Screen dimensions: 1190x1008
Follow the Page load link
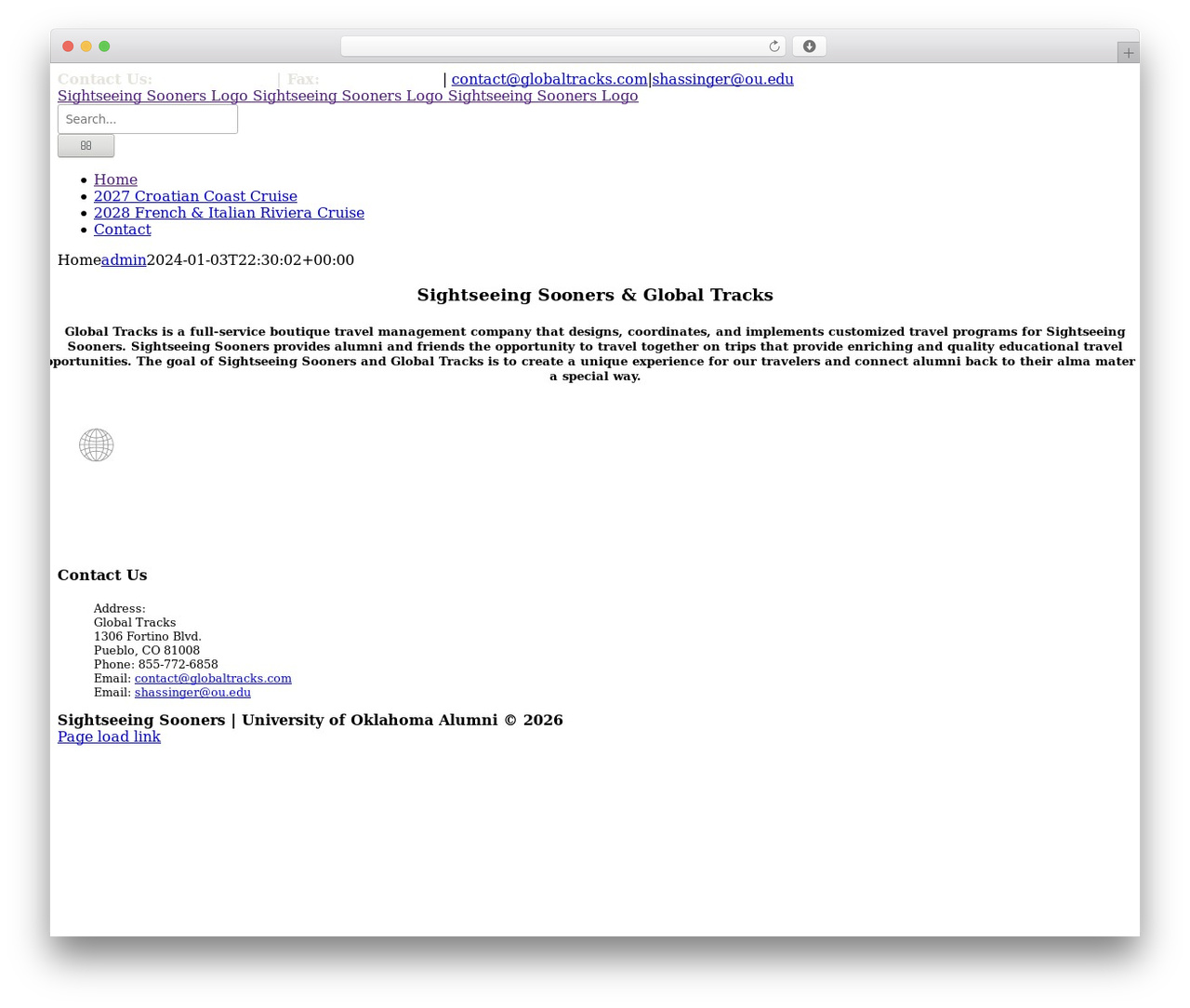[x=109, y=736]
